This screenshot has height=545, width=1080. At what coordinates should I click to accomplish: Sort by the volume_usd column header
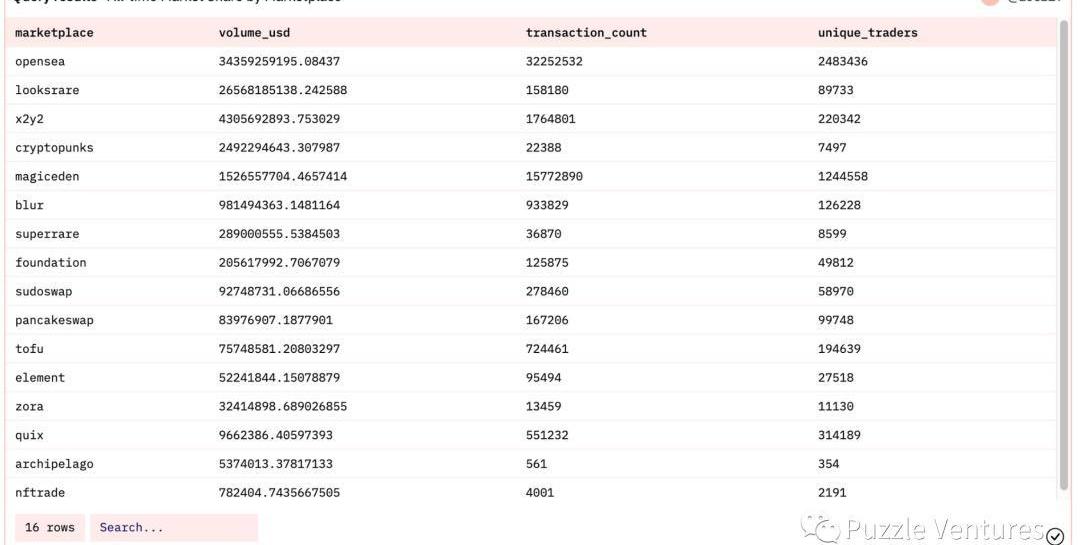(x=253, y=33)
